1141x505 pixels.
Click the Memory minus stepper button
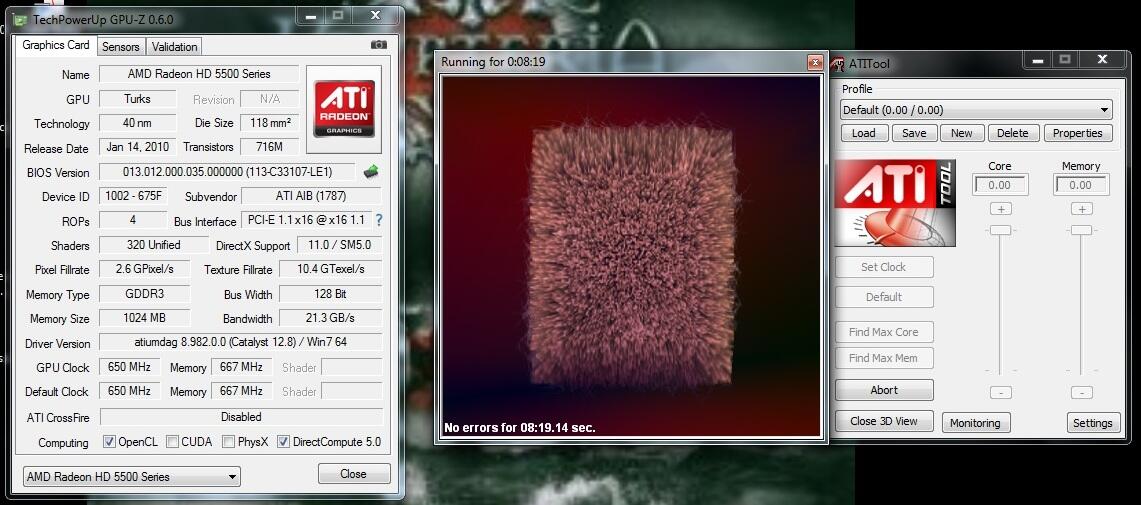(x=1081, y=393)
